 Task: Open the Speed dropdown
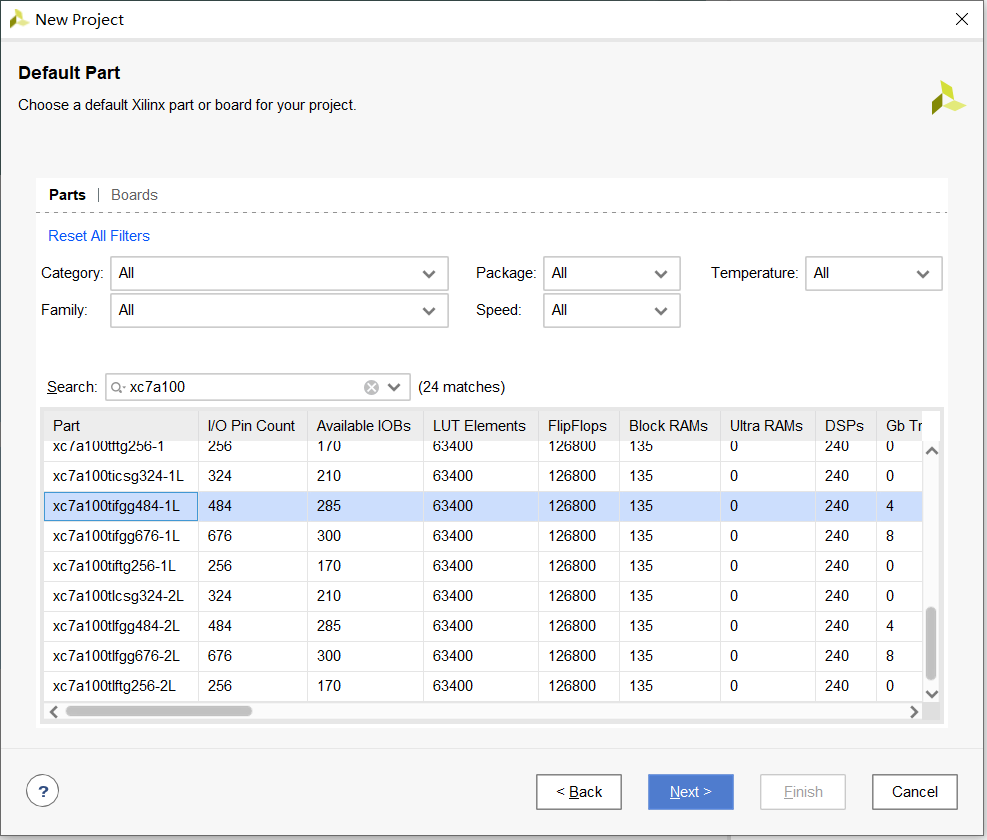point(612,310)
